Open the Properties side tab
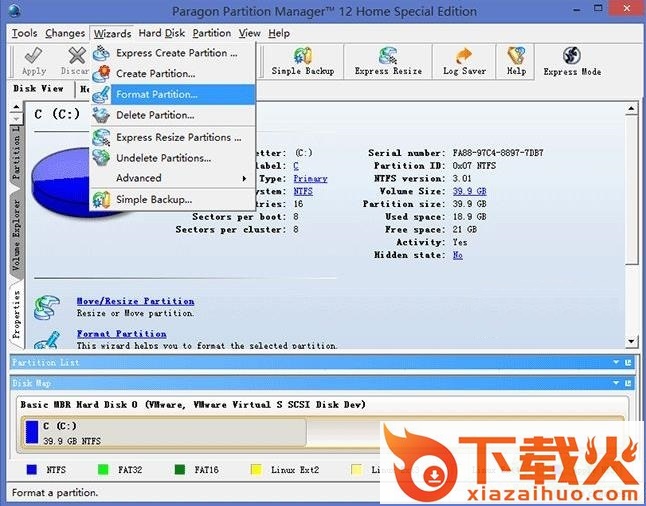This screenshot has width=646, height=506. pyautogui.click(x=16, y=314)
